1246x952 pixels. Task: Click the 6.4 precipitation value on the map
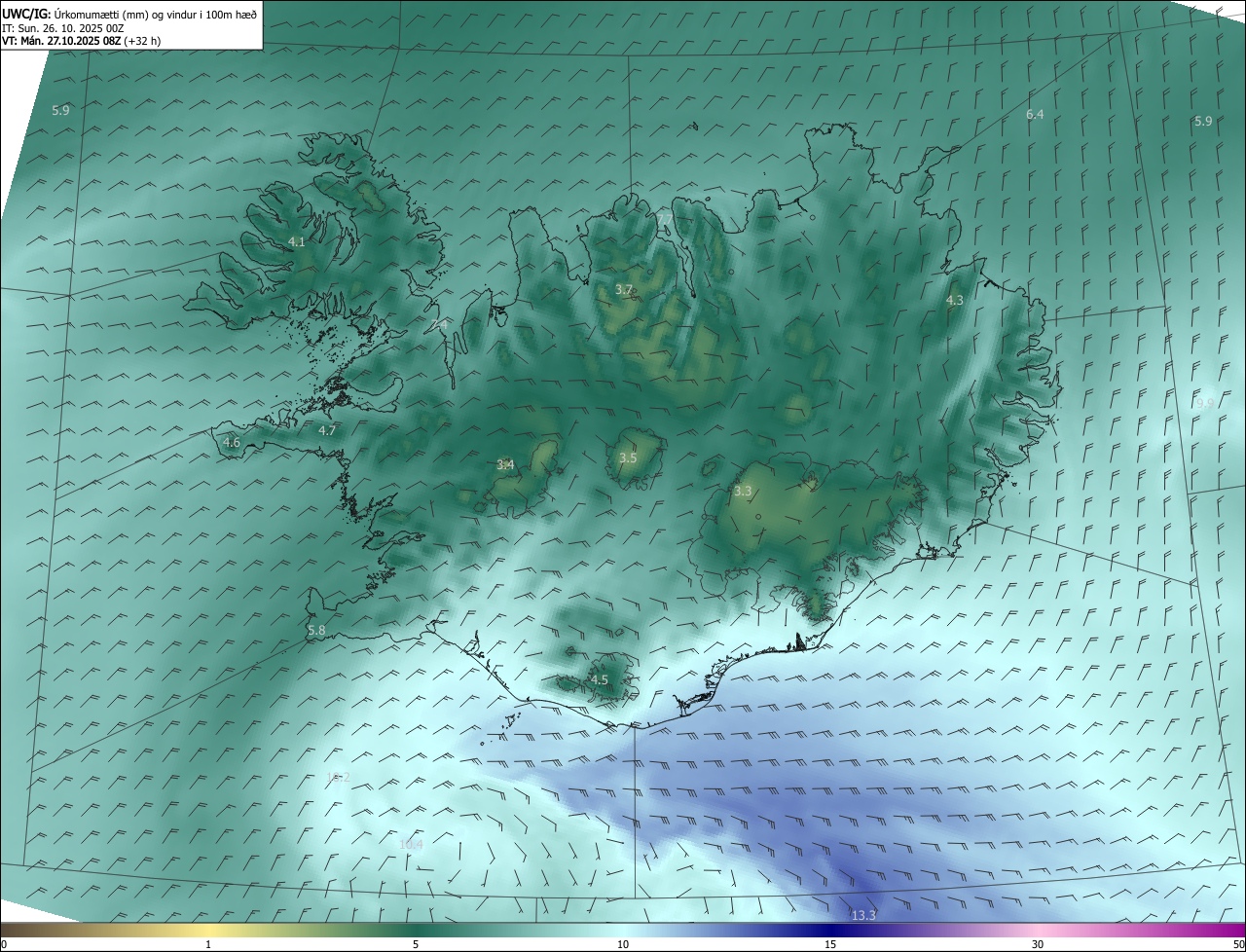[x=1035, y=115]
